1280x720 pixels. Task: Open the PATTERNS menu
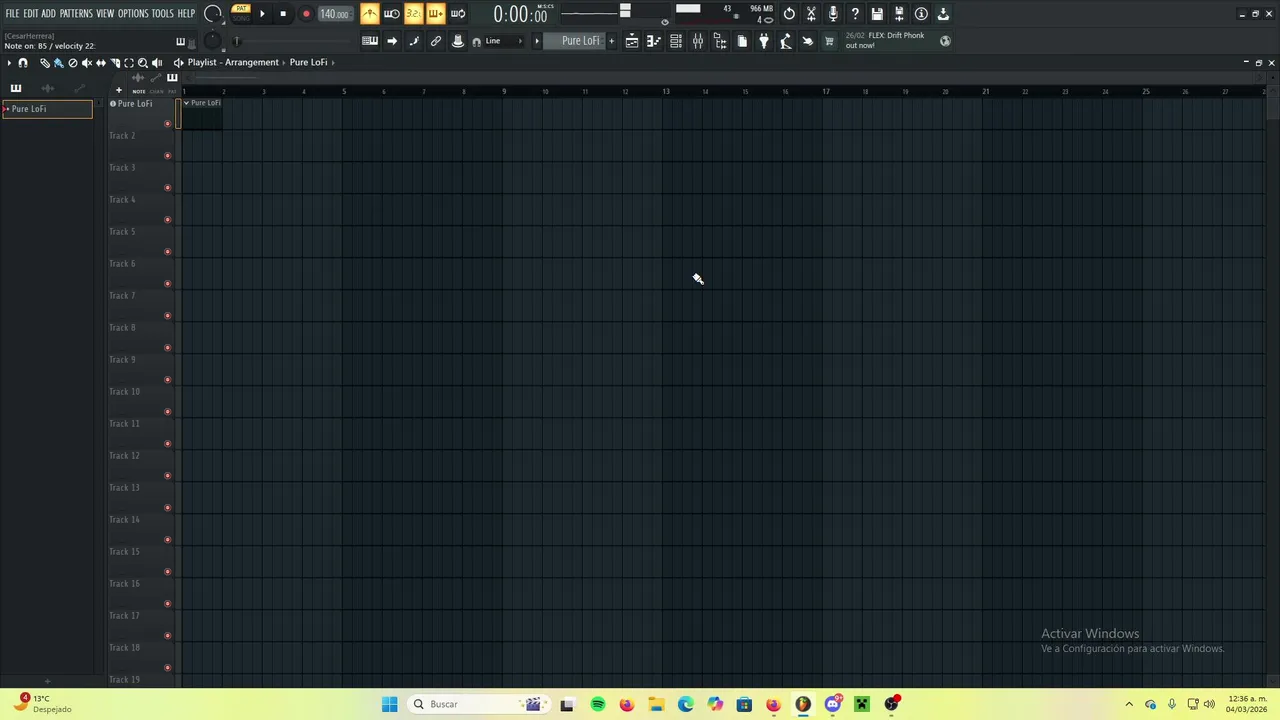tap(76, 14)
